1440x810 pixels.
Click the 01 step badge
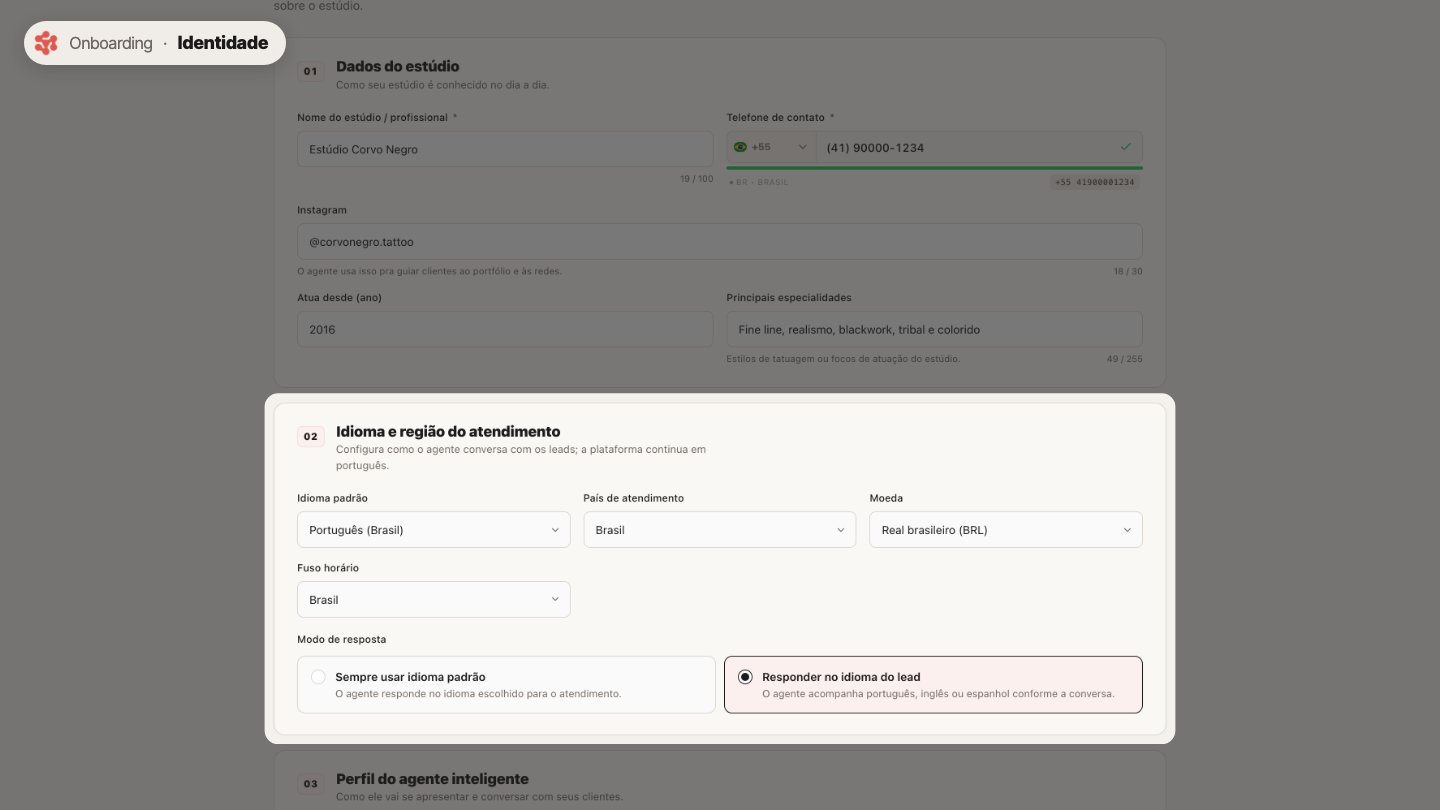(310, 71)
